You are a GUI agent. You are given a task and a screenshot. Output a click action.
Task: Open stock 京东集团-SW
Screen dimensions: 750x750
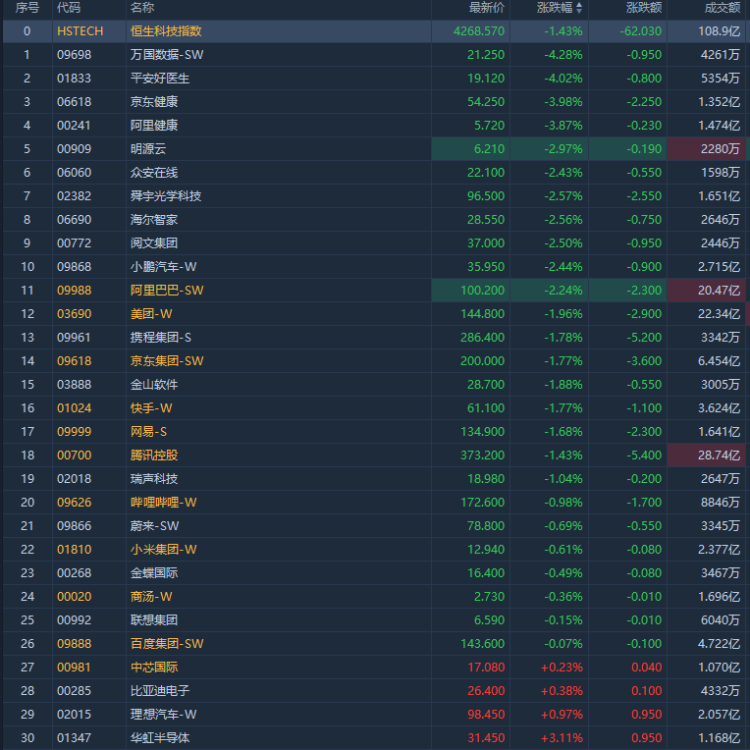(167, 361)
